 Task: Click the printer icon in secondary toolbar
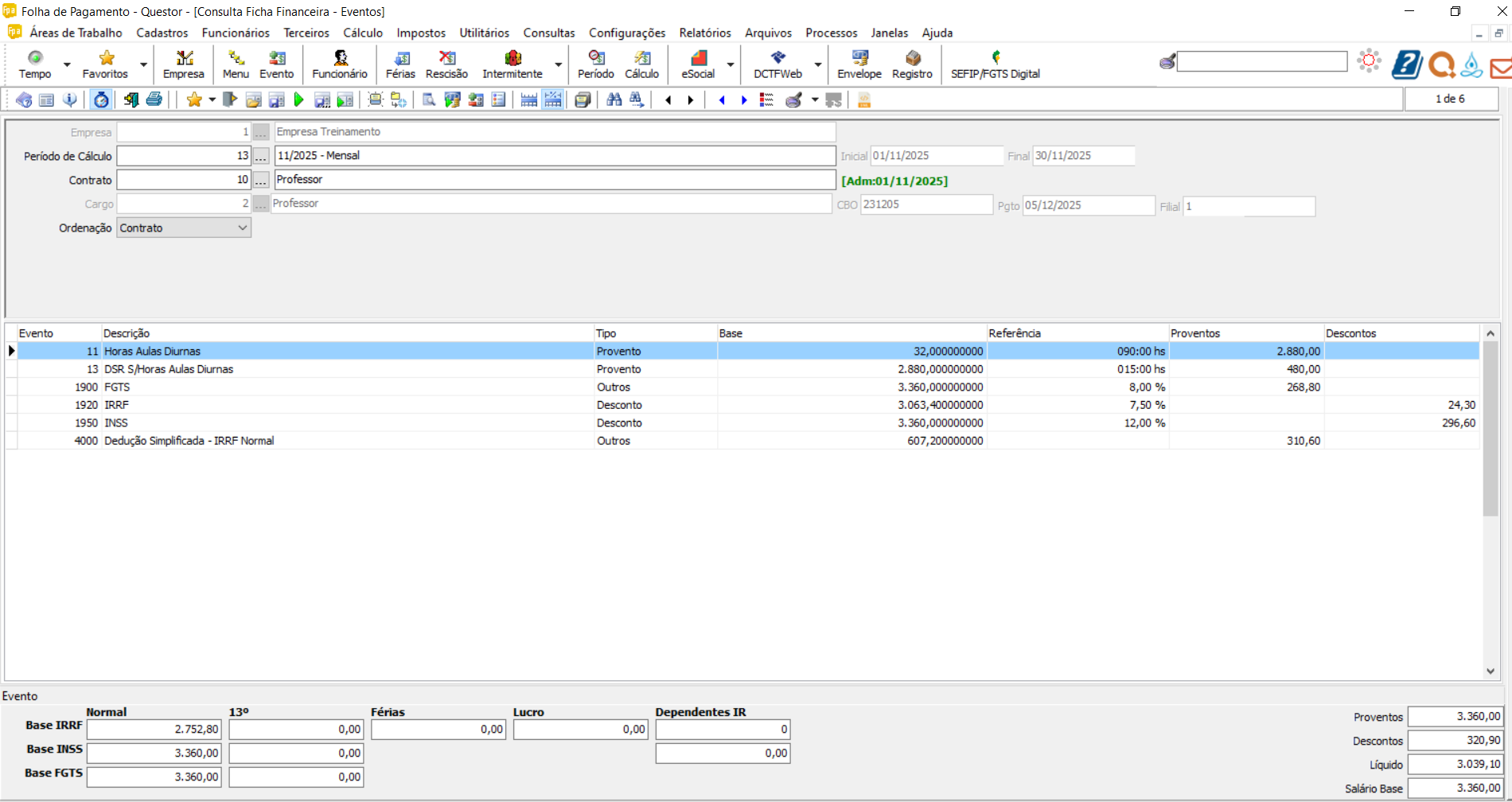point(154,99)
